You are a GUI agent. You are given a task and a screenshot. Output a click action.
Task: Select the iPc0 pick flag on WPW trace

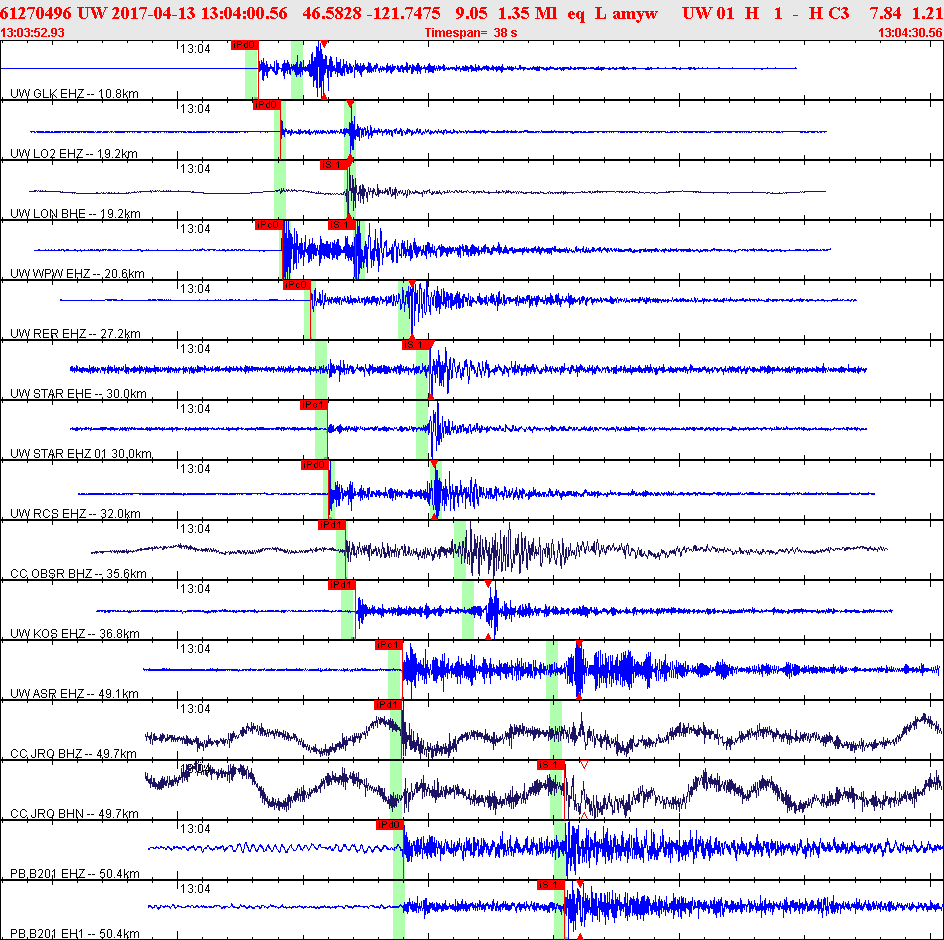pyautogui.click(x=268, y=225)
